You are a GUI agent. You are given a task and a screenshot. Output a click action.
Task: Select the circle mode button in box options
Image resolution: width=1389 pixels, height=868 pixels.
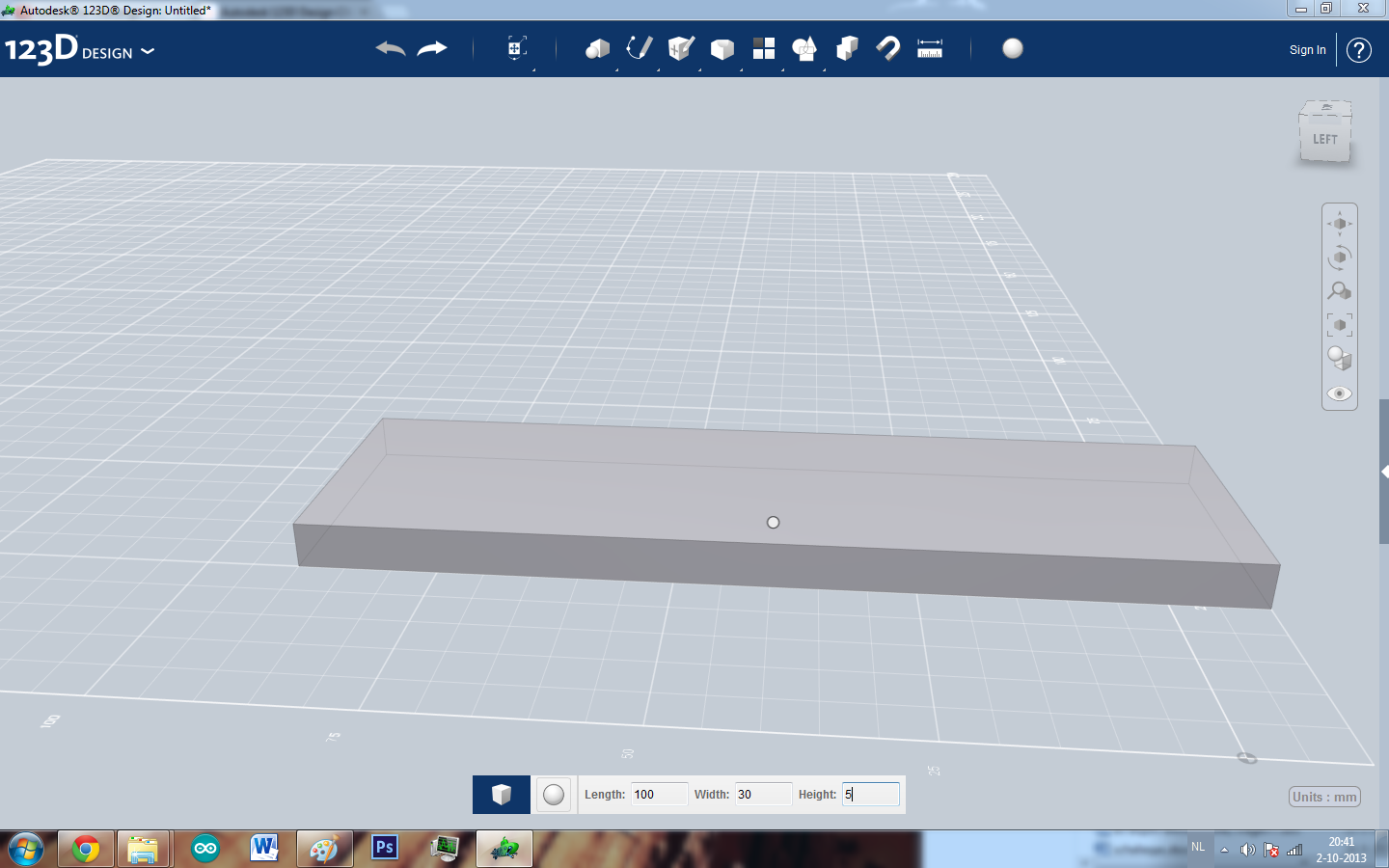coord(554,795)
